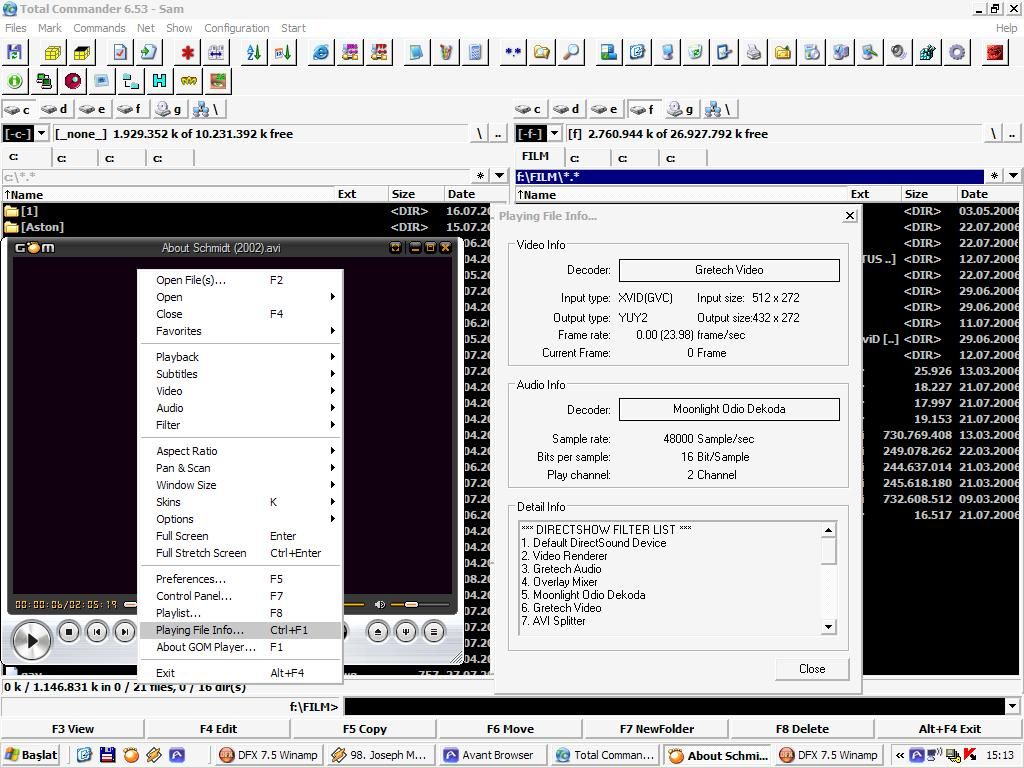Click the F5 Copy button
This screenshot has height=768, width=1024.
pyautogui.click(x=364, y=729)
